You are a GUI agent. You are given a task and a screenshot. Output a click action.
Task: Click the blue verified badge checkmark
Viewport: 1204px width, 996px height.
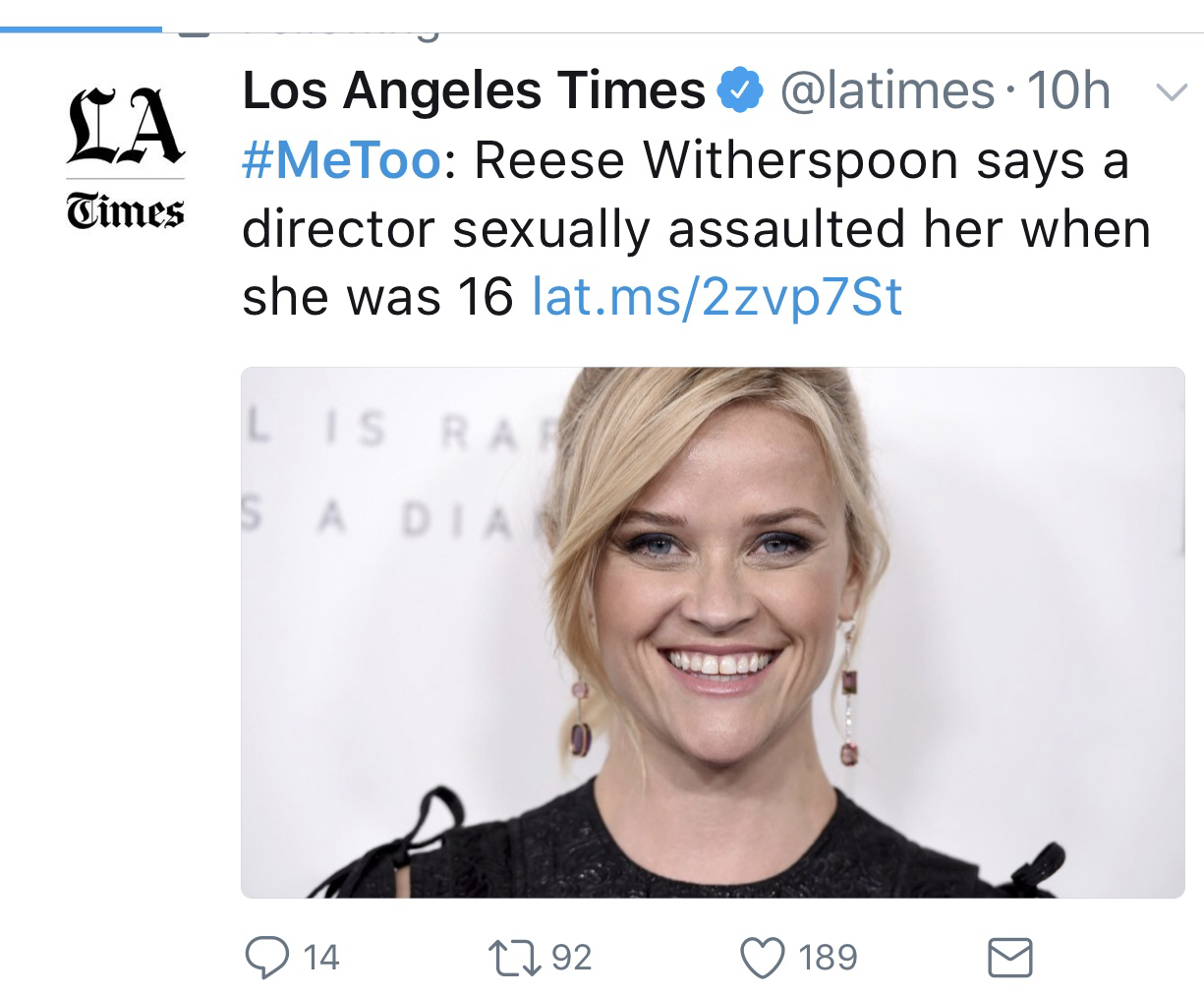tap(743, 92)
